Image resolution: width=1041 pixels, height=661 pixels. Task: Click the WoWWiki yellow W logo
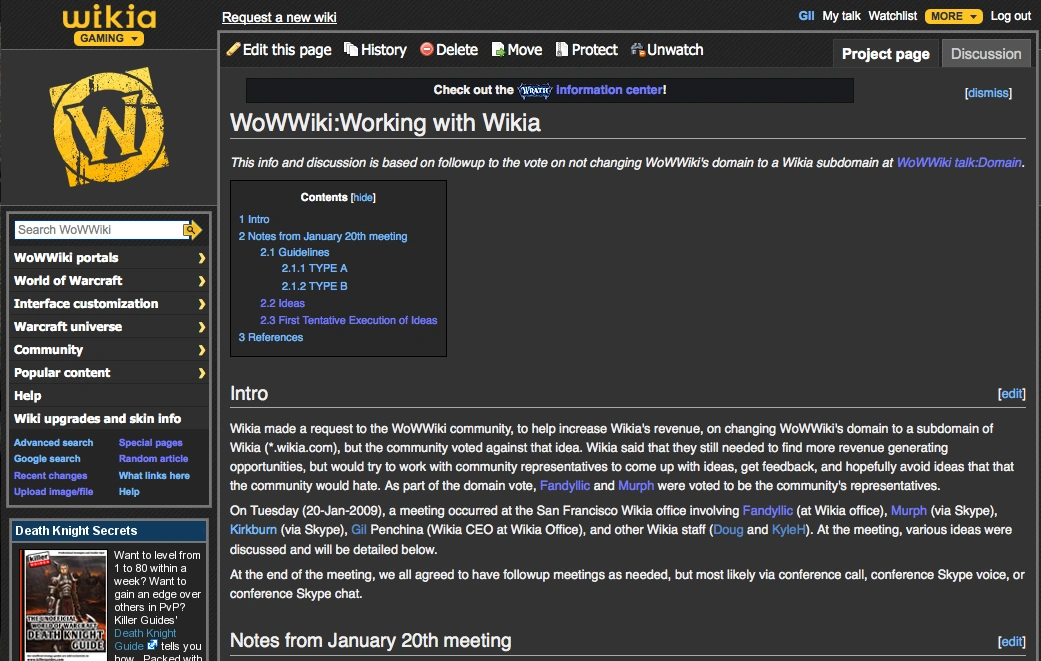pos(109,126)
